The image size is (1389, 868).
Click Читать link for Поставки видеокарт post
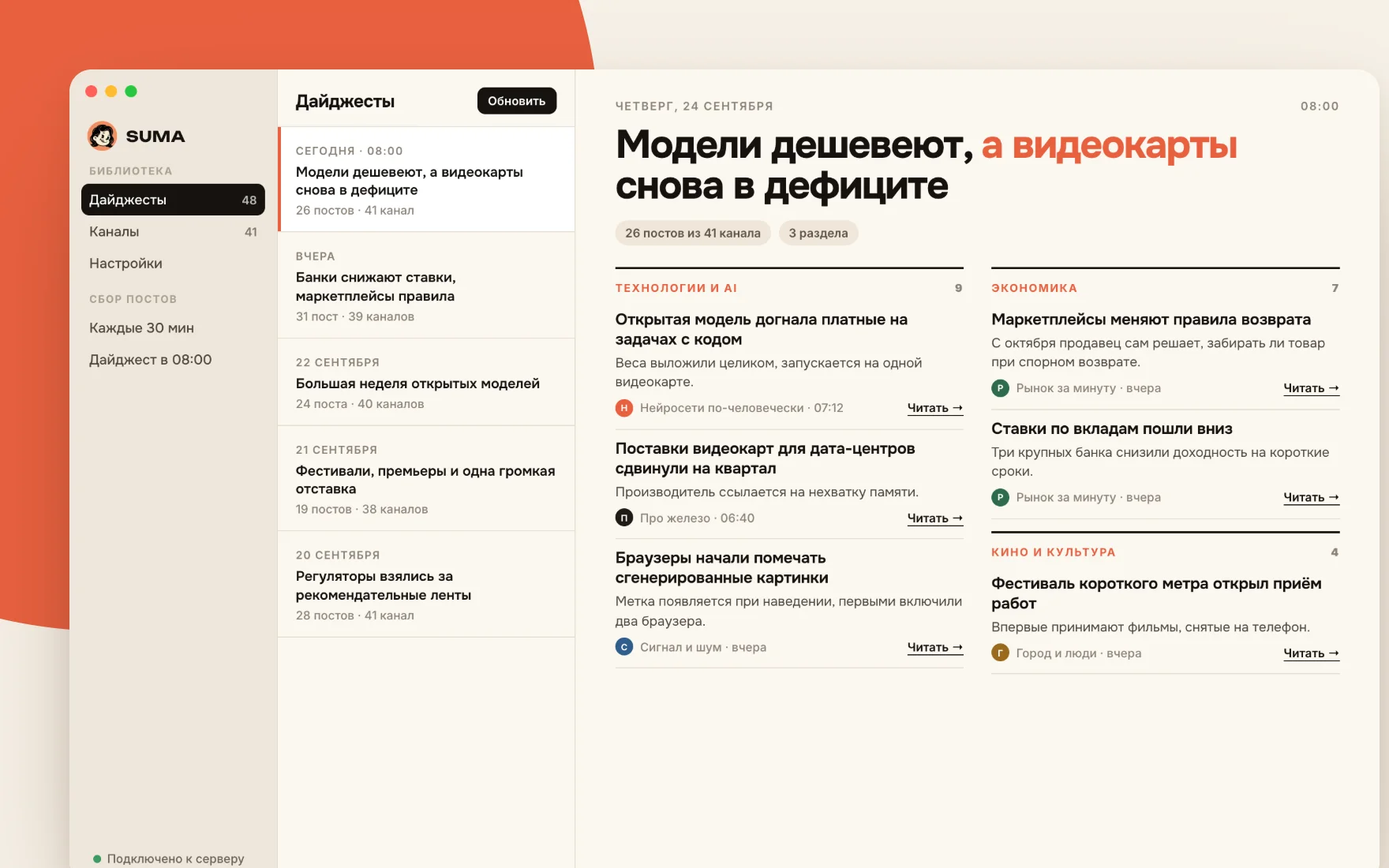point(935,518)
